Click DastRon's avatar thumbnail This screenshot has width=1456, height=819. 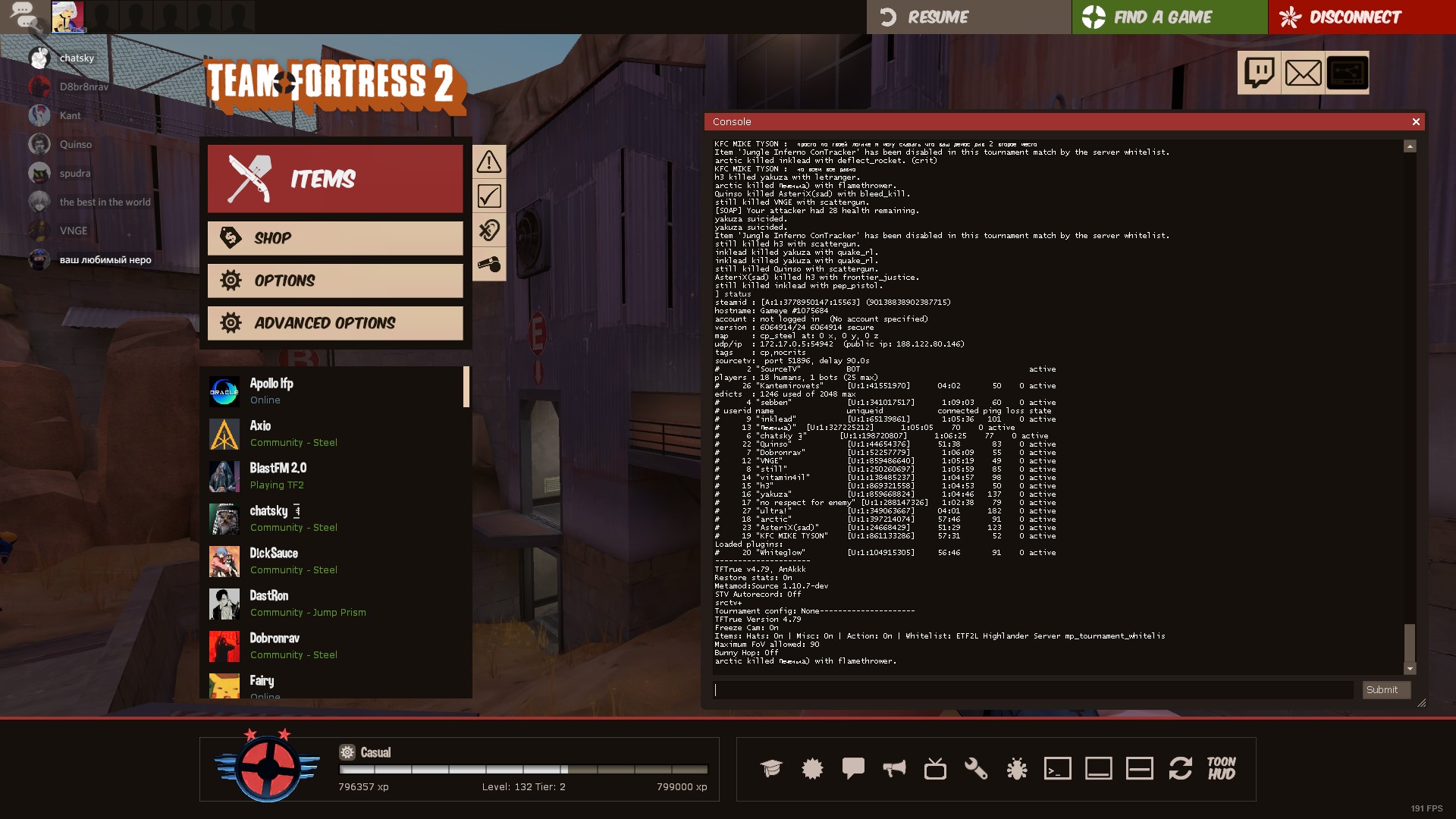224,604
